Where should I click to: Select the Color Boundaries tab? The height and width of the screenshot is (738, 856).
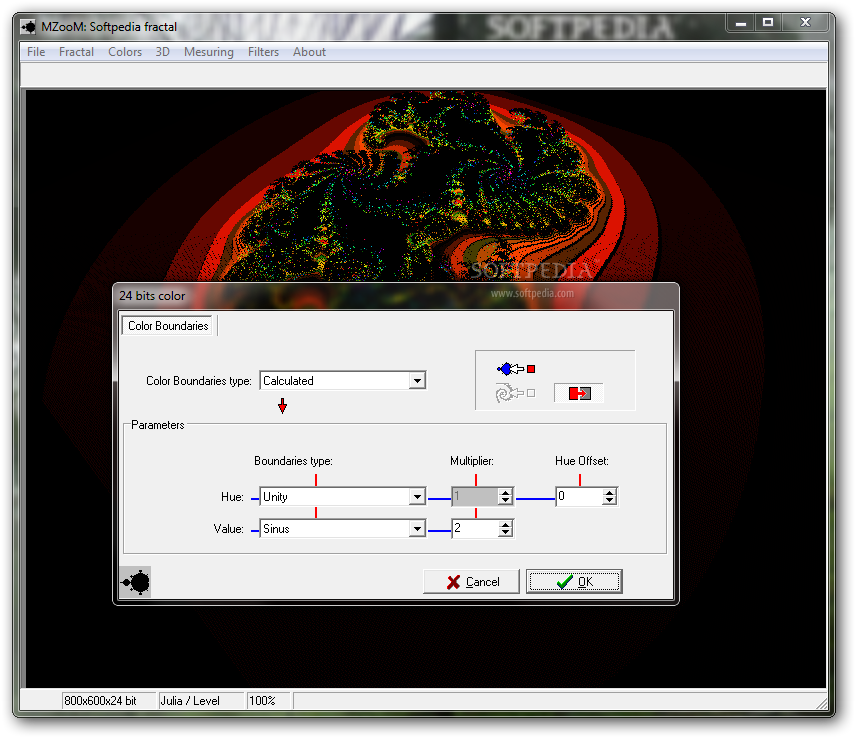tap(168, 326)
